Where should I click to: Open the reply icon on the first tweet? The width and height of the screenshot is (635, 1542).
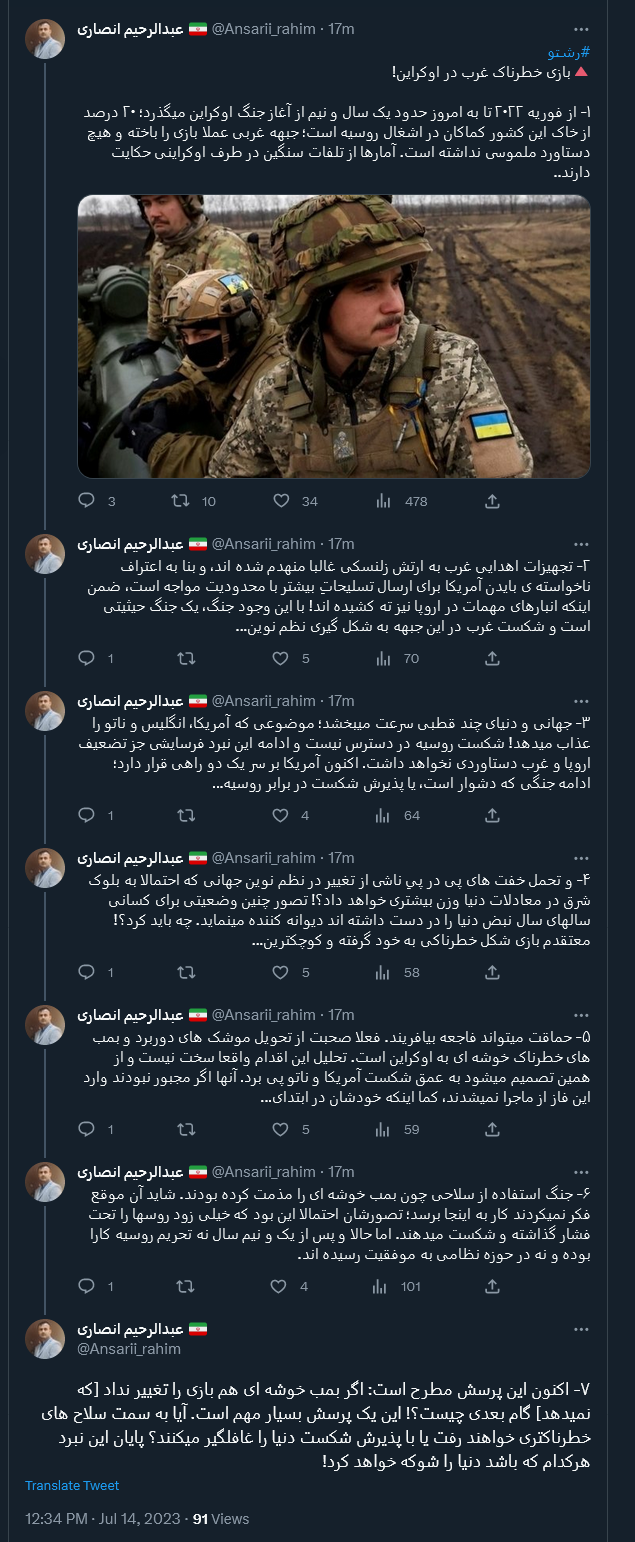(85, 500)
